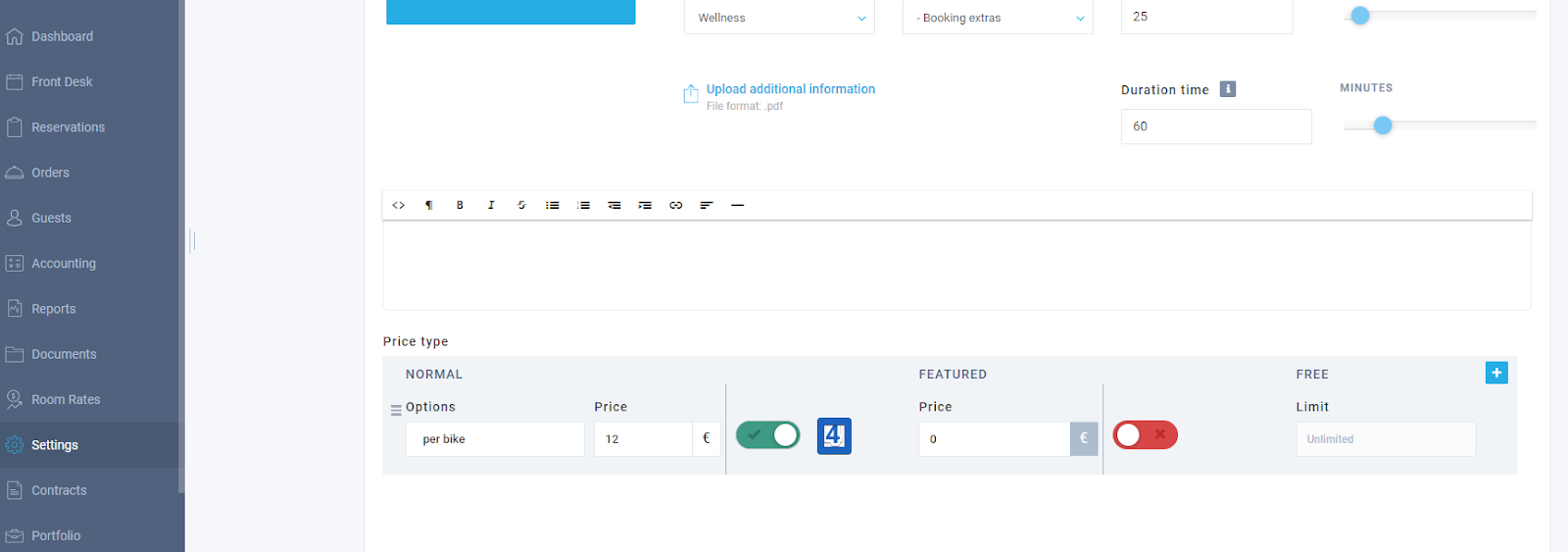Click the Orders bell icon
This screenshot has width=1568, height=552.
coord(15,173)
